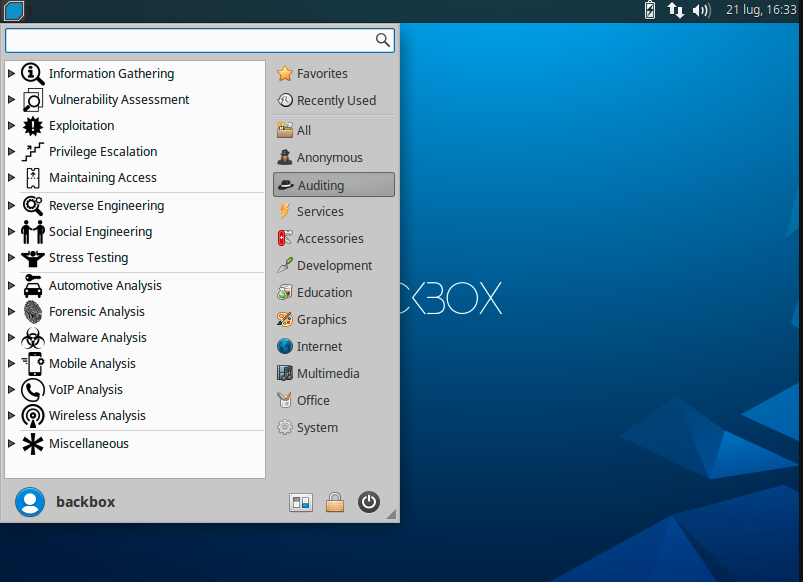Expand the Maintaining Access arrow

11,178
